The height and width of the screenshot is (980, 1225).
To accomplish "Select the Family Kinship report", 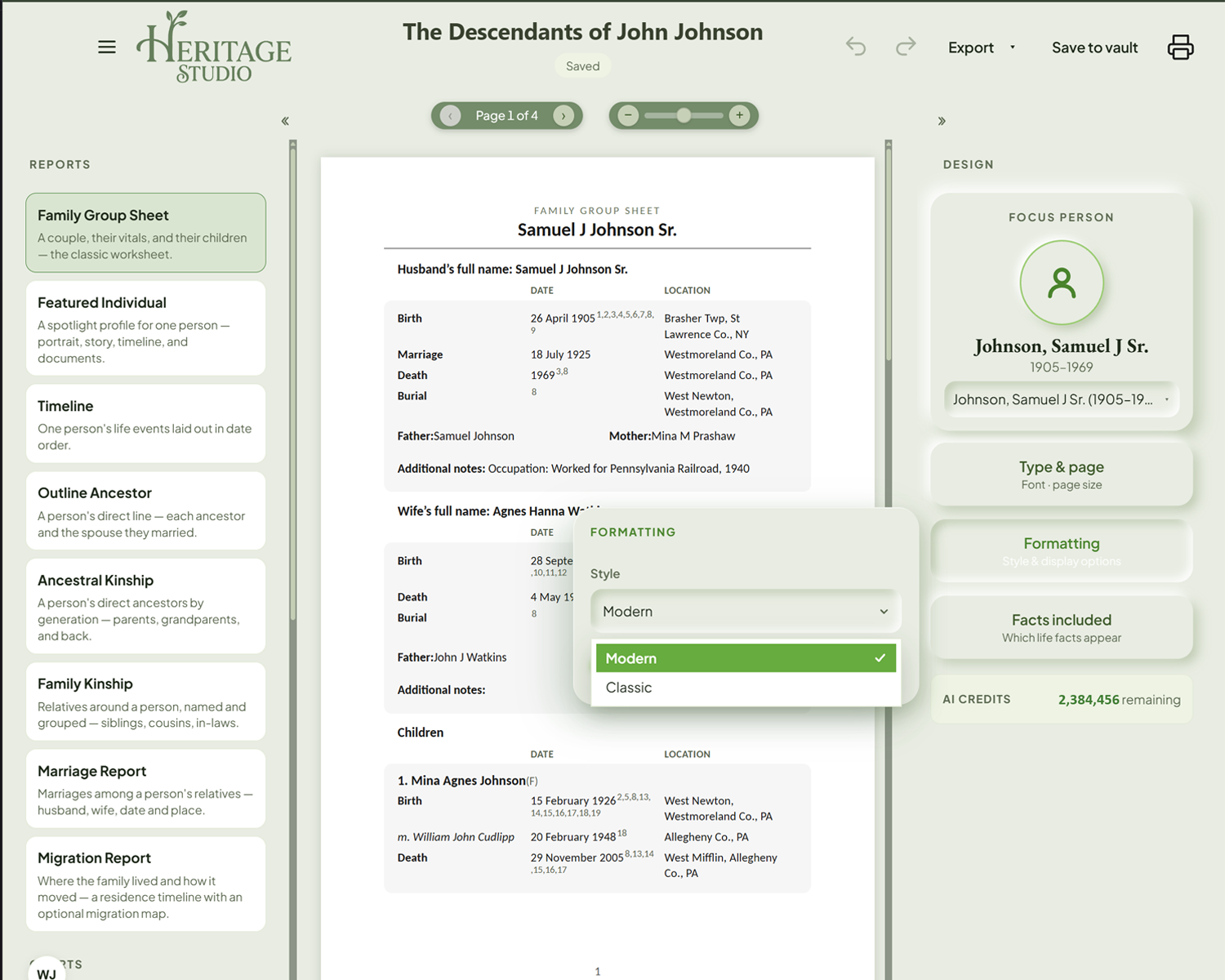I will coord(146,702).
